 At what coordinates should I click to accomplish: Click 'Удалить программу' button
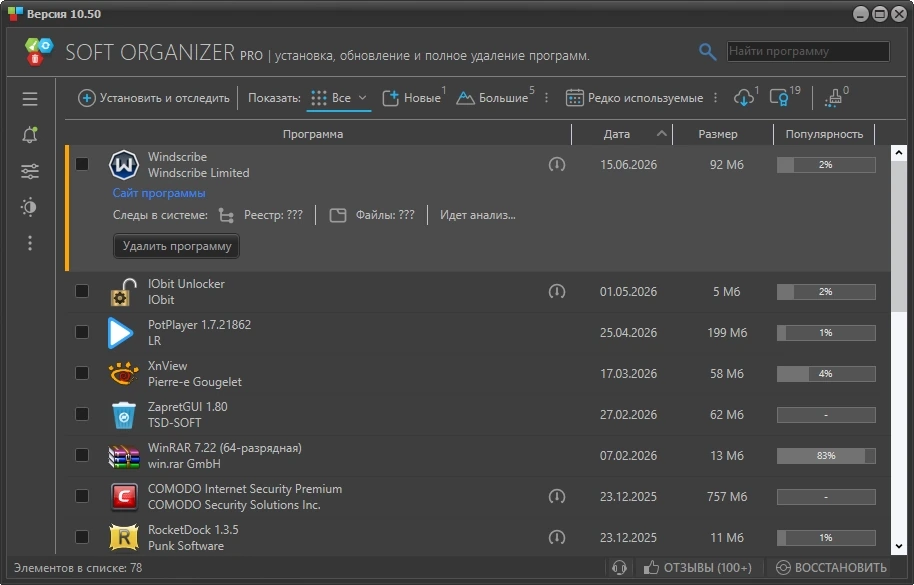[x=177, y=246]
